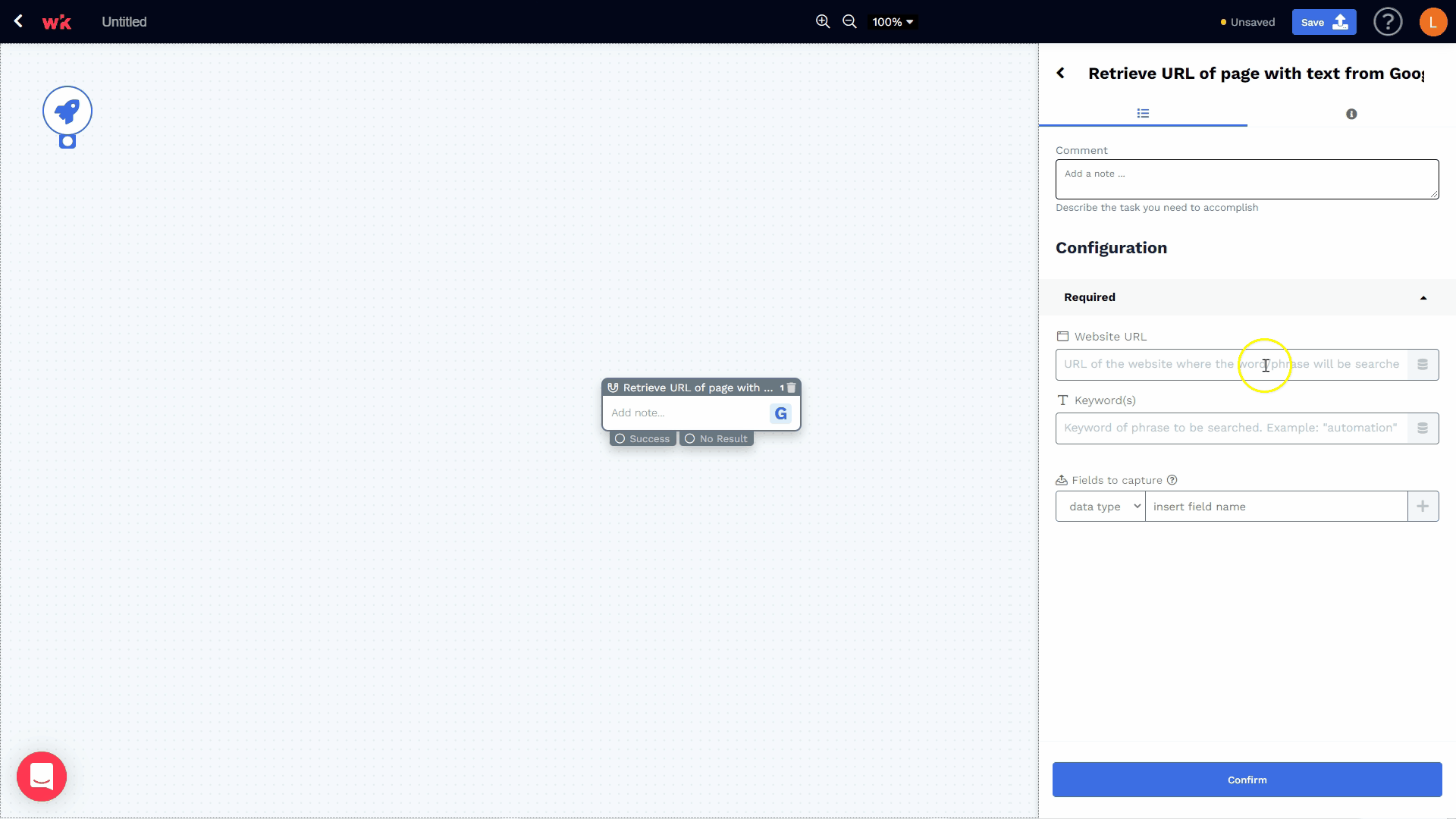This screenshot has width=1456, height=819.
Task: Add a capture field with plus
Action: [1423, 507]
